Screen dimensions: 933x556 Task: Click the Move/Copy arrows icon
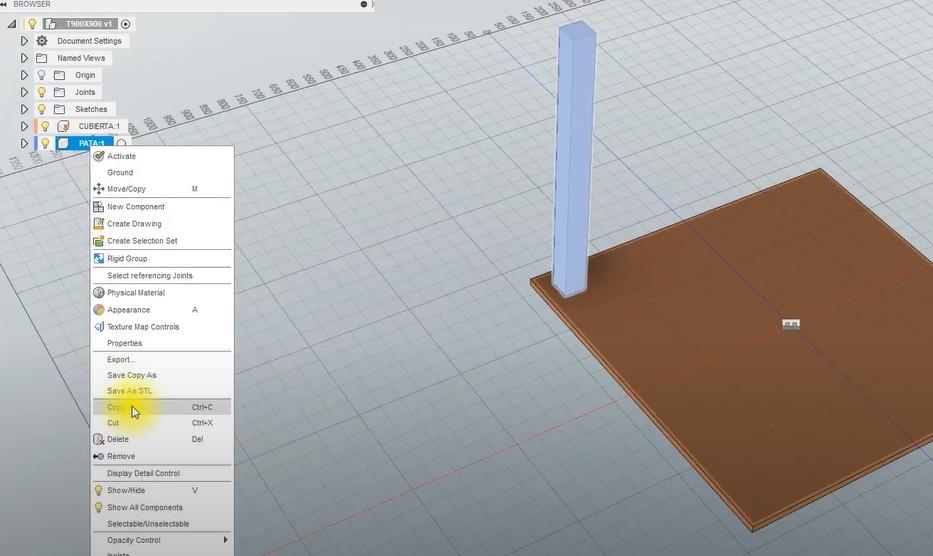point(99,189)
